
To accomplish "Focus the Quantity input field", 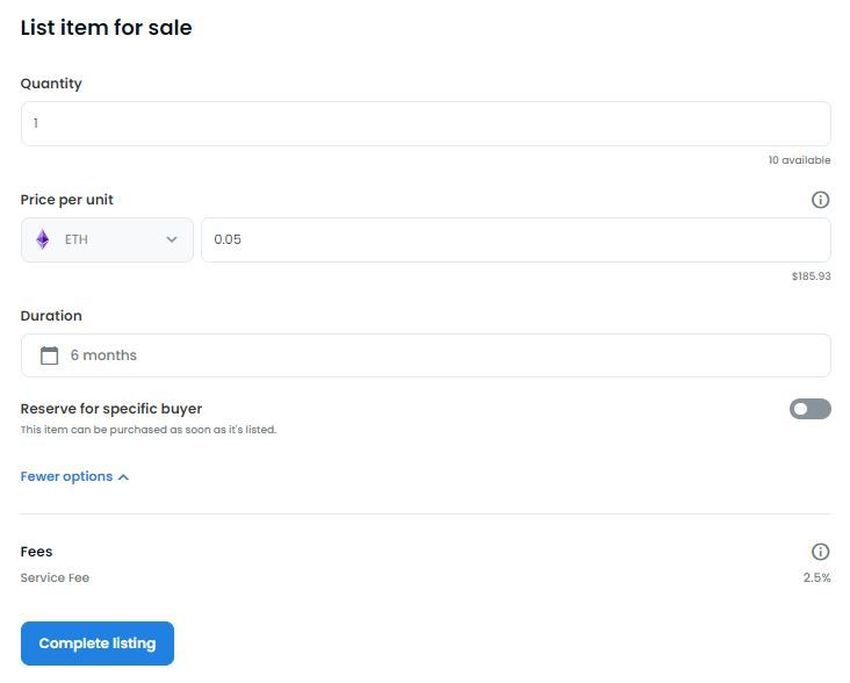I will [x=425, y=124].
